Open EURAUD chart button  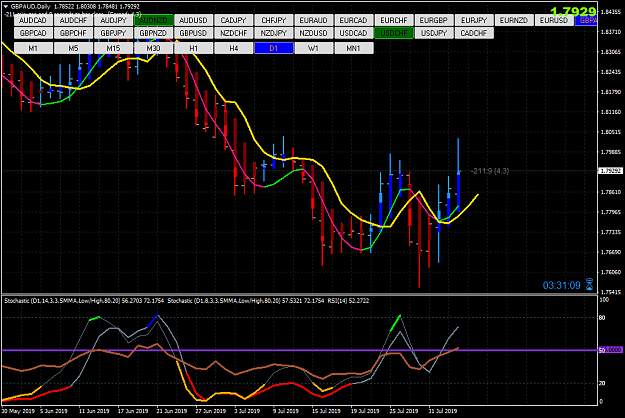pyautogui.click(x=314, y=20)
